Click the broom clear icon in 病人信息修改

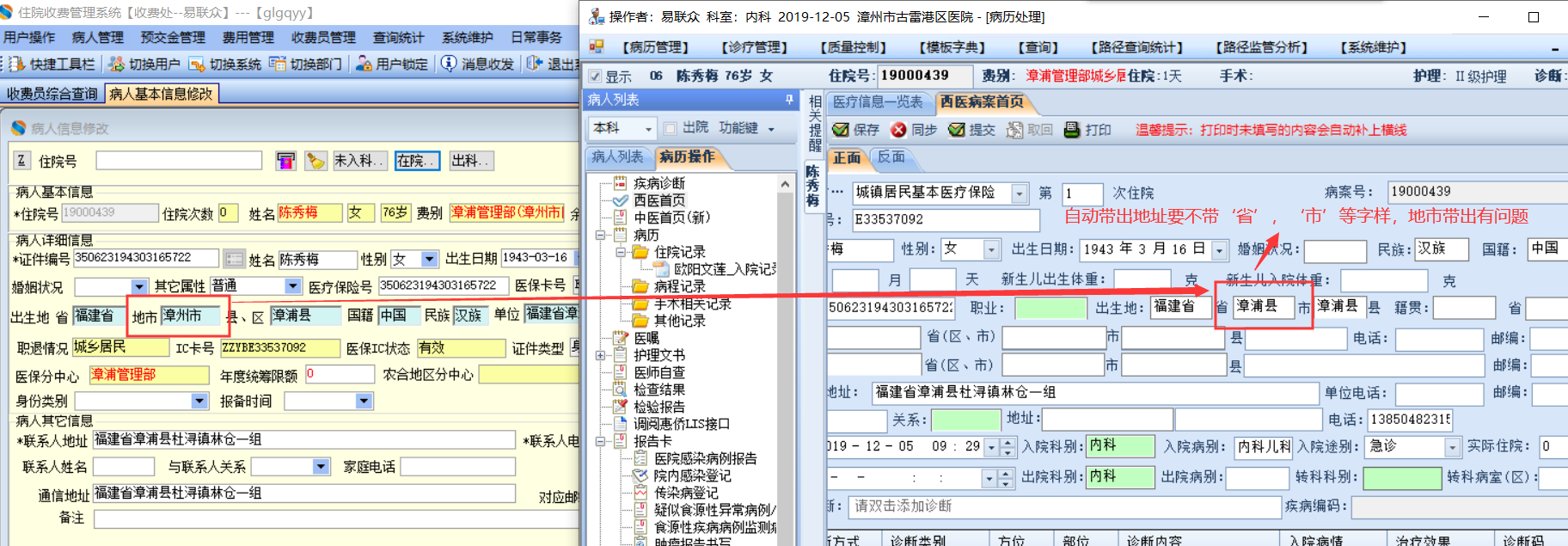[x=315, y=161]
